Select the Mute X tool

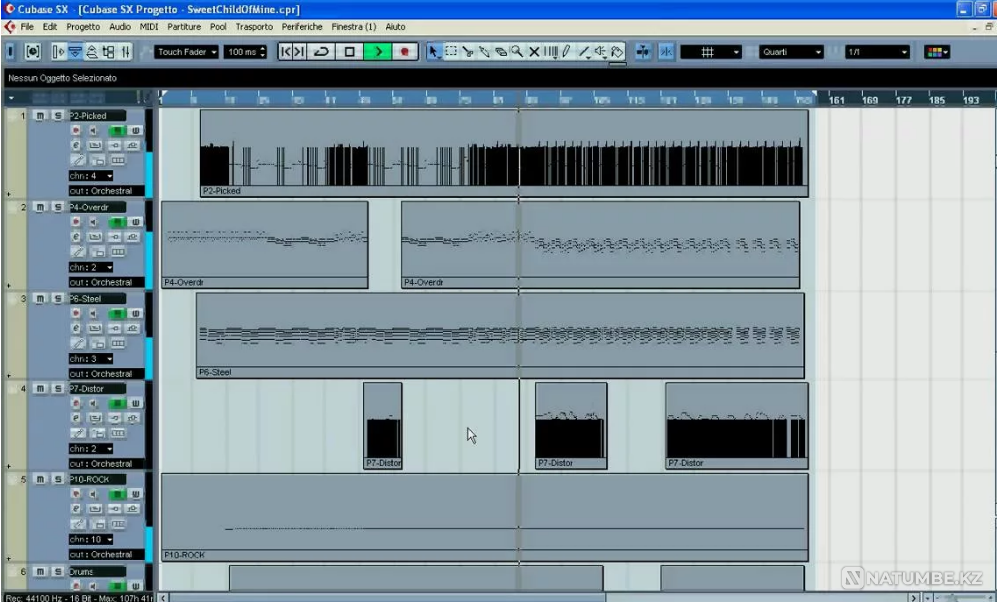click(x=533, y=52)
